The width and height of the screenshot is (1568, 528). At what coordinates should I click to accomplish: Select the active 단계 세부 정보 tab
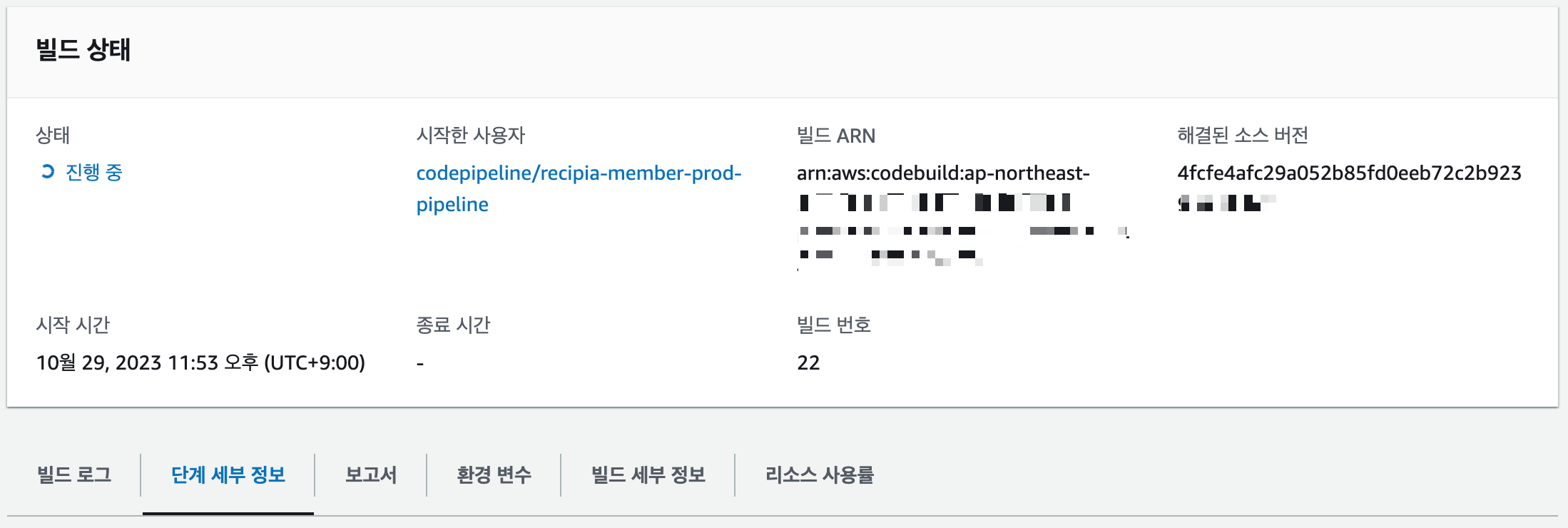coord(228,475)
